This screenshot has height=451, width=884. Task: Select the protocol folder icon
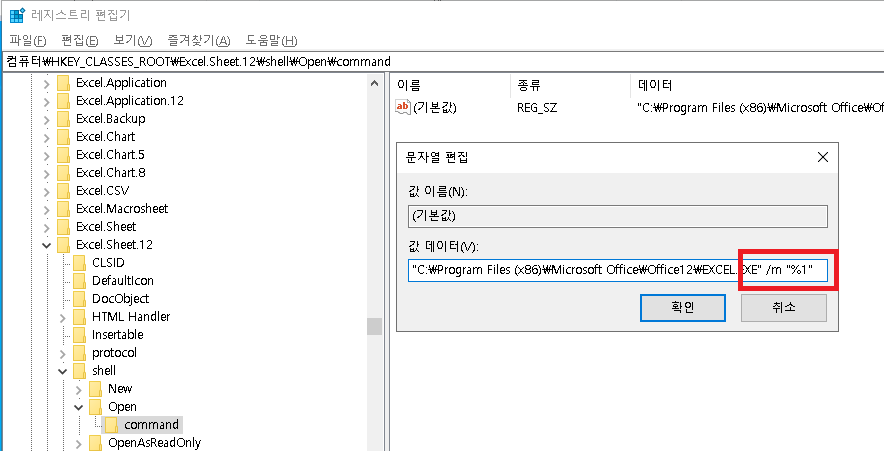(x=79, y=353)
